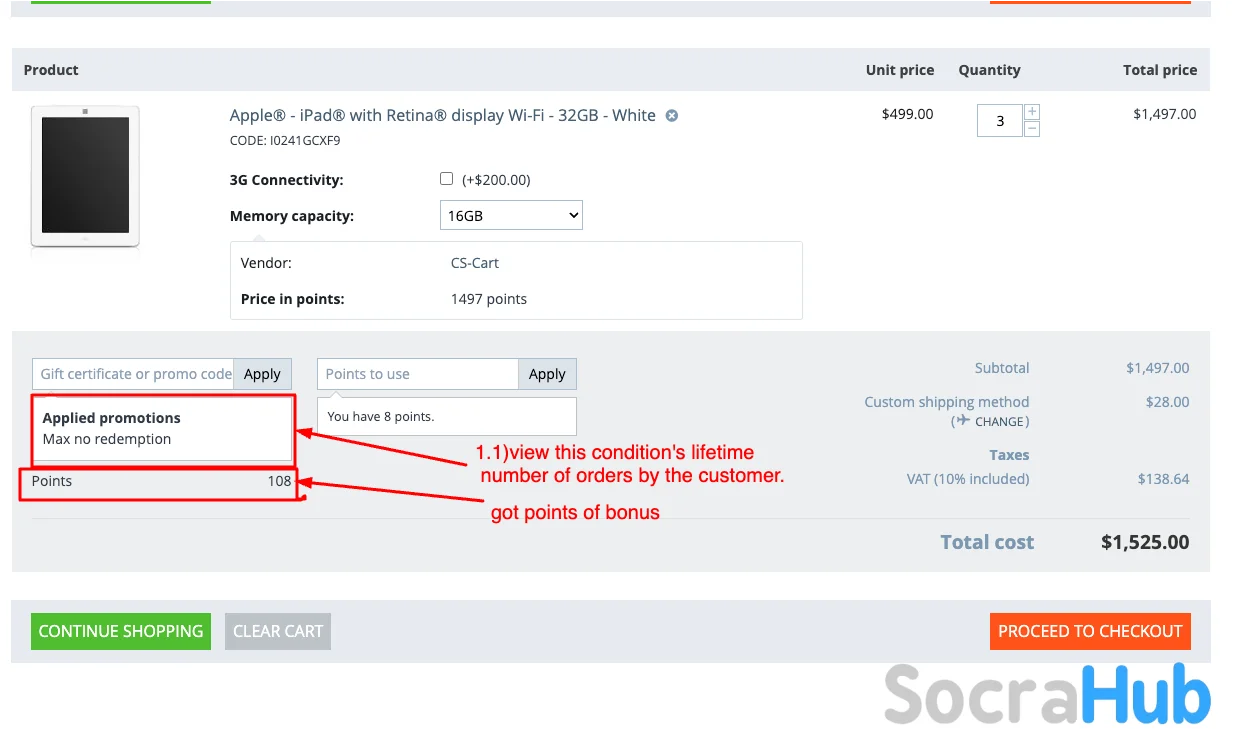Click the Subtotal amount $1,497.00
Screen dimensions: 1234x729
[1158, 368]
